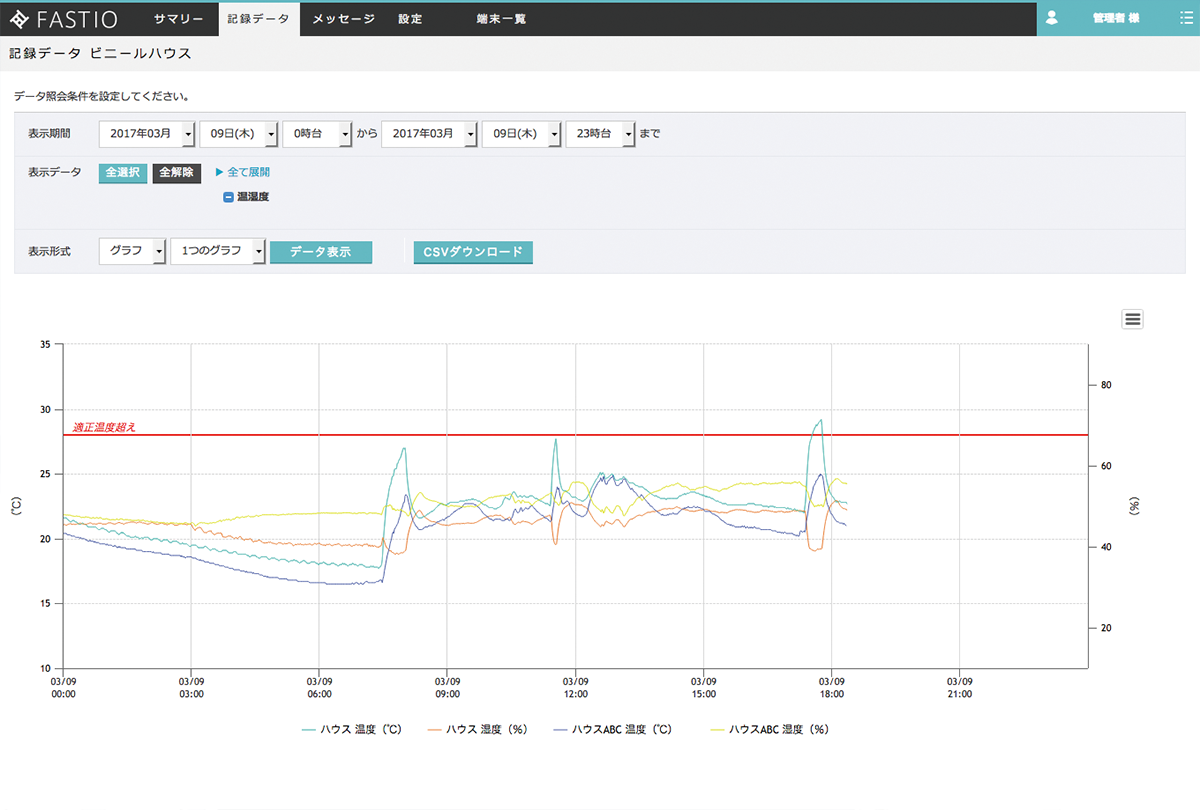Open the start period 2017年03月 dropdown
1200x810 pixels.
(148, 134)
